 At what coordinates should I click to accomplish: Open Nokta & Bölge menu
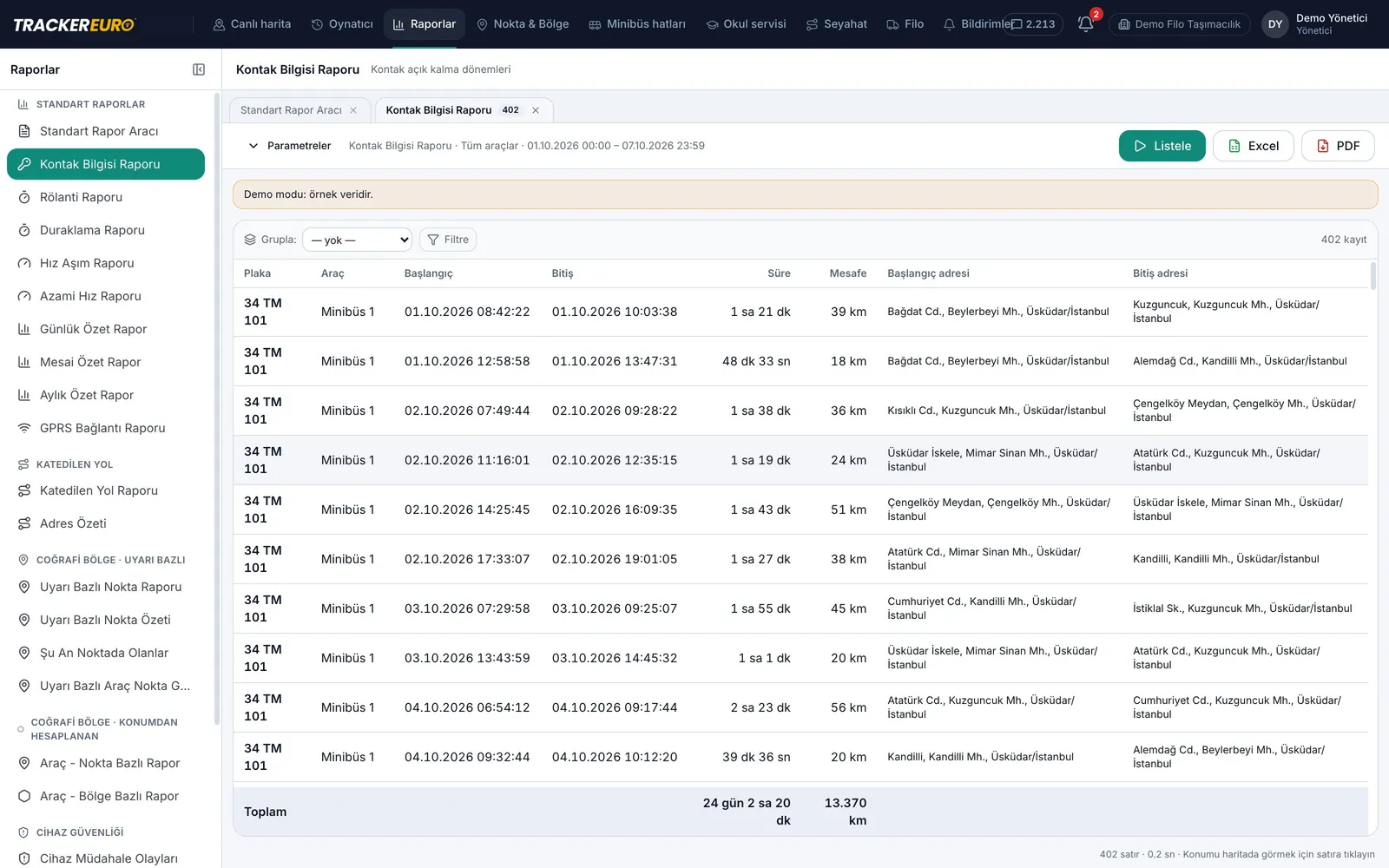(x=523, y=24)
